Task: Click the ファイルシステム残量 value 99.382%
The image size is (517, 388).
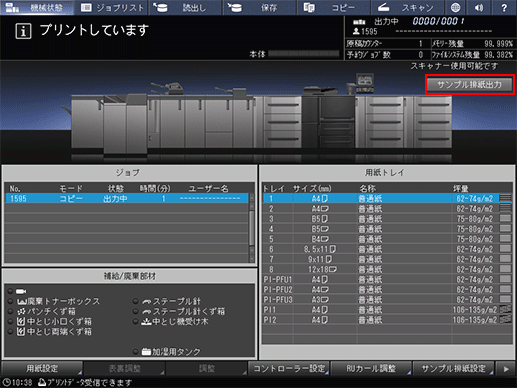Action: click(x=499, y=55)
